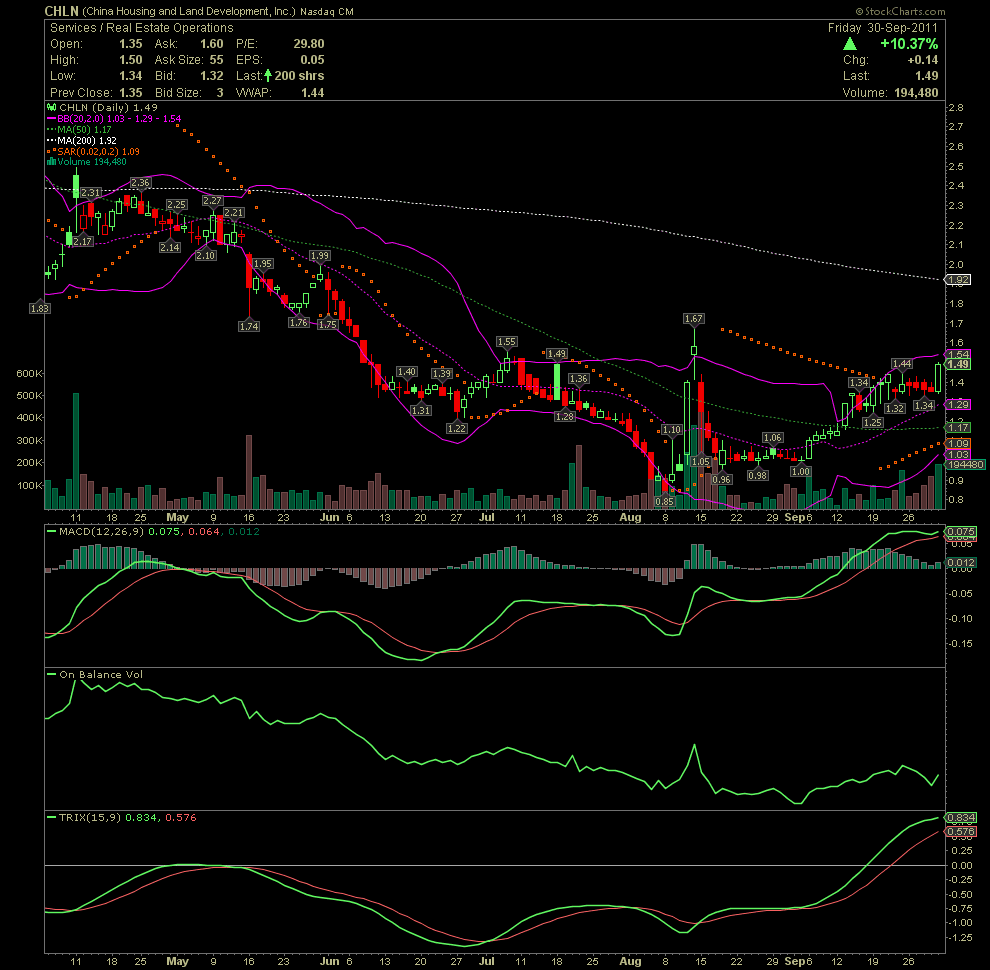Click the On Balance Vol indicator label
Viewport: 990px width, 970px height.
tap(101, 674)
